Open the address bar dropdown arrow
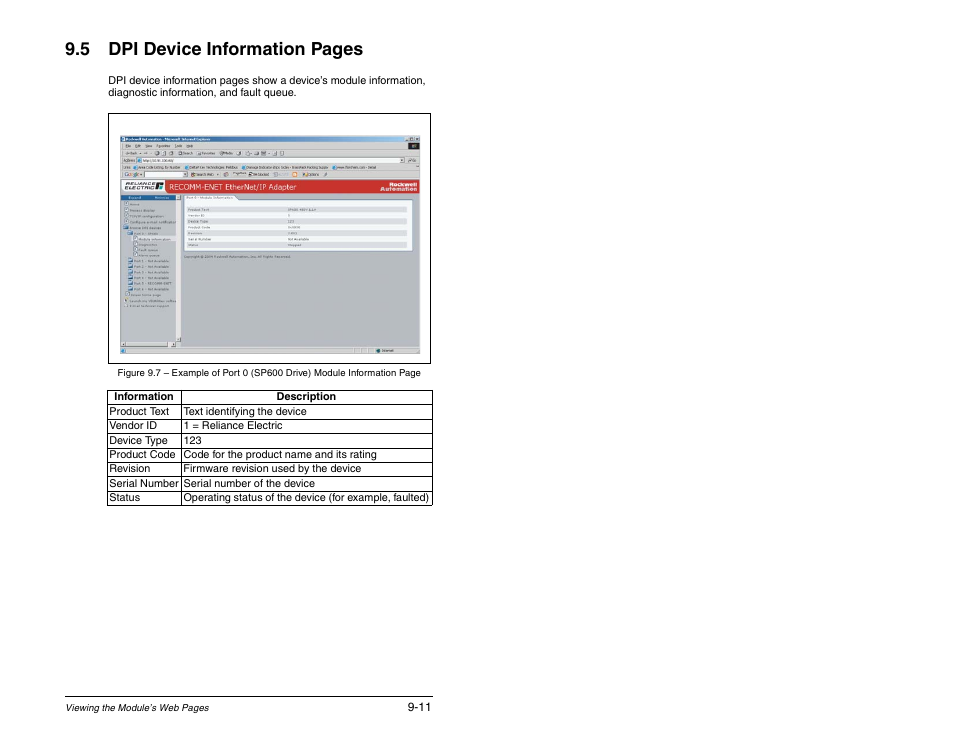 (402, 160)
